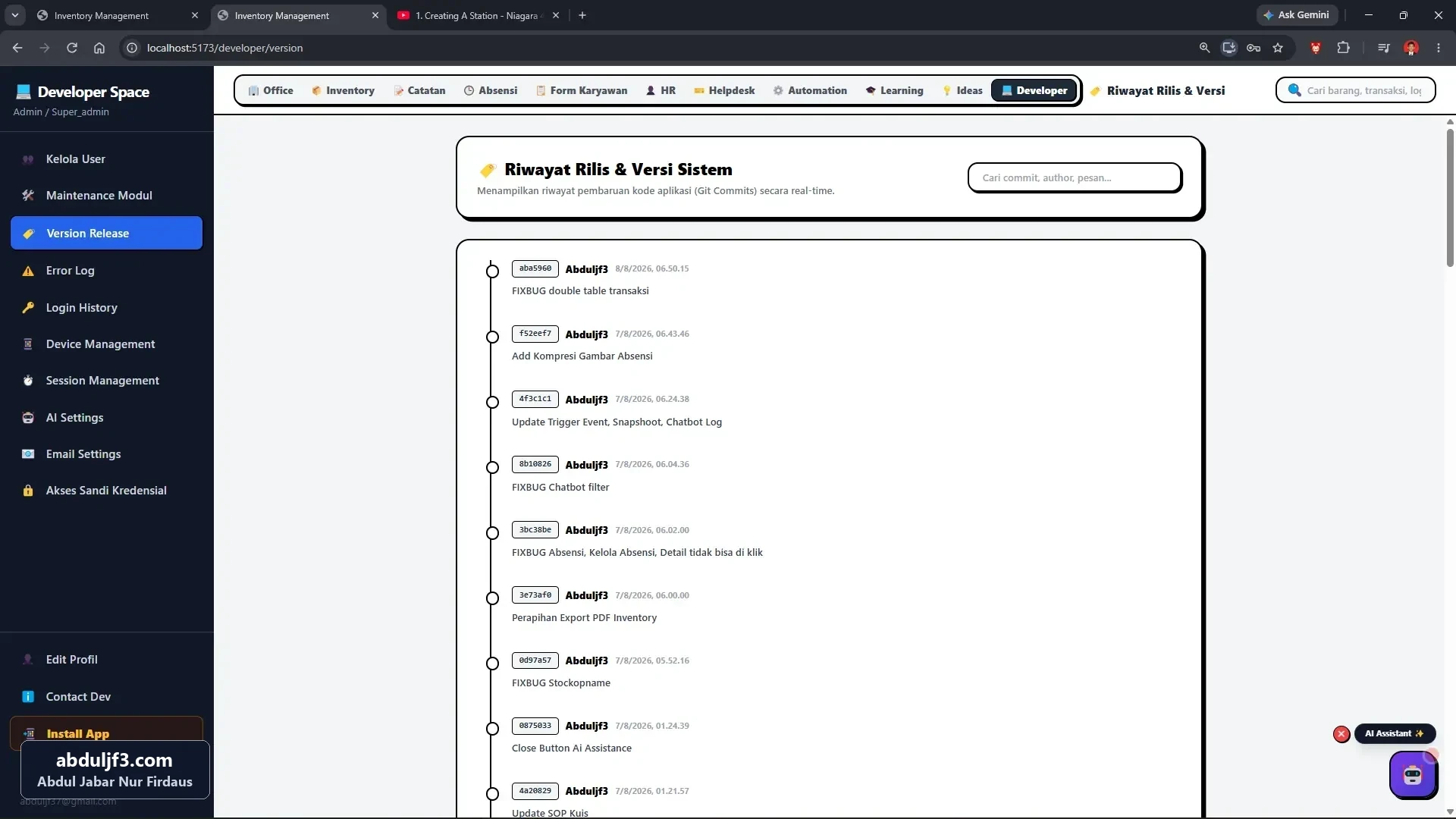
Task: Click the install app icon in address bar
Action: pyautogui.click(x=1229, y=48)
